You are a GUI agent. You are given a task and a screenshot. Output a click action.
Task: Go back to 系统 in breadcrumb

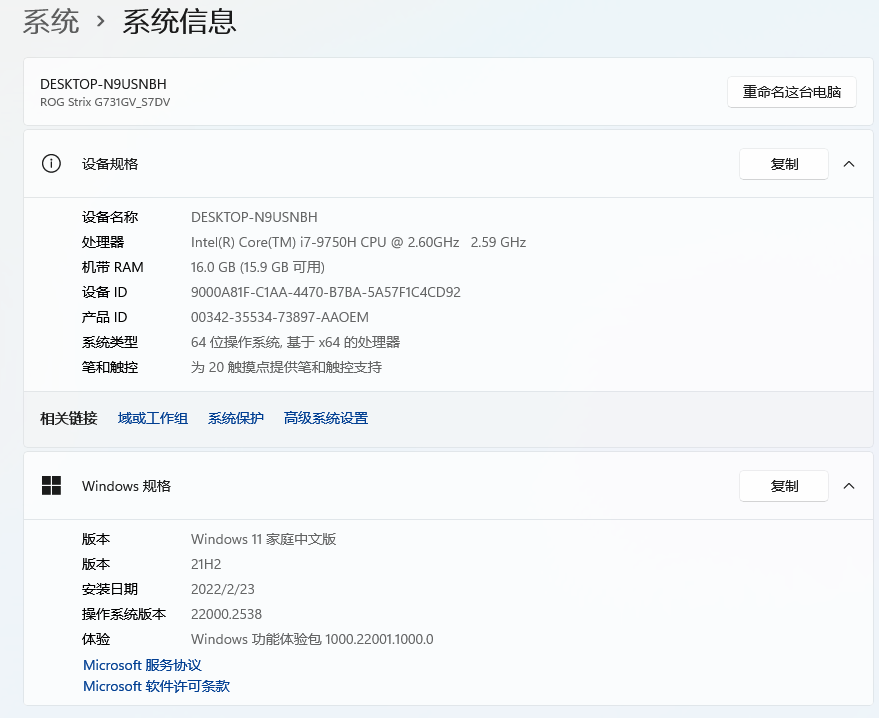tap(51, 22)
